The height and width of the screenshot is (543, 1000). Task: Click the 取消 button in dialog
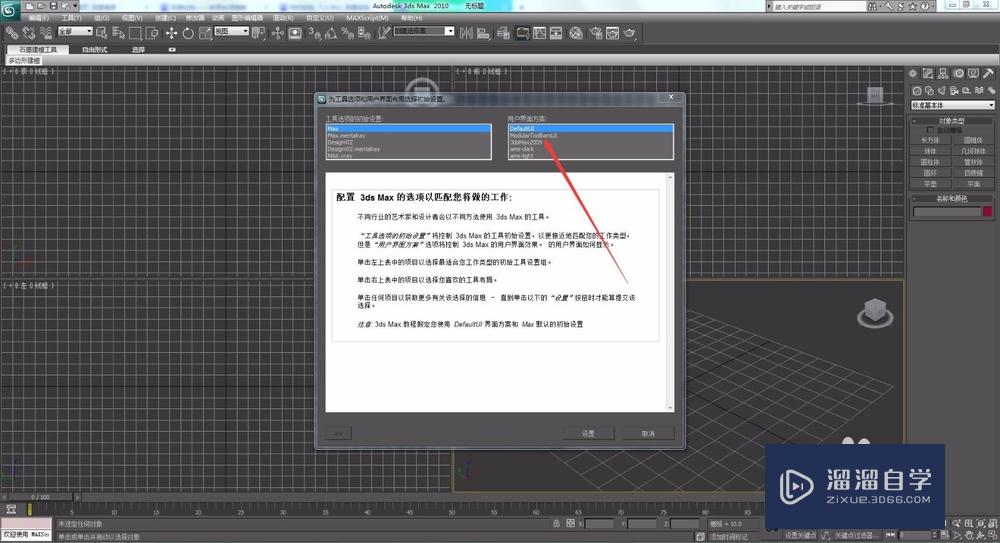pyautogui.click(x=648, y=433)
